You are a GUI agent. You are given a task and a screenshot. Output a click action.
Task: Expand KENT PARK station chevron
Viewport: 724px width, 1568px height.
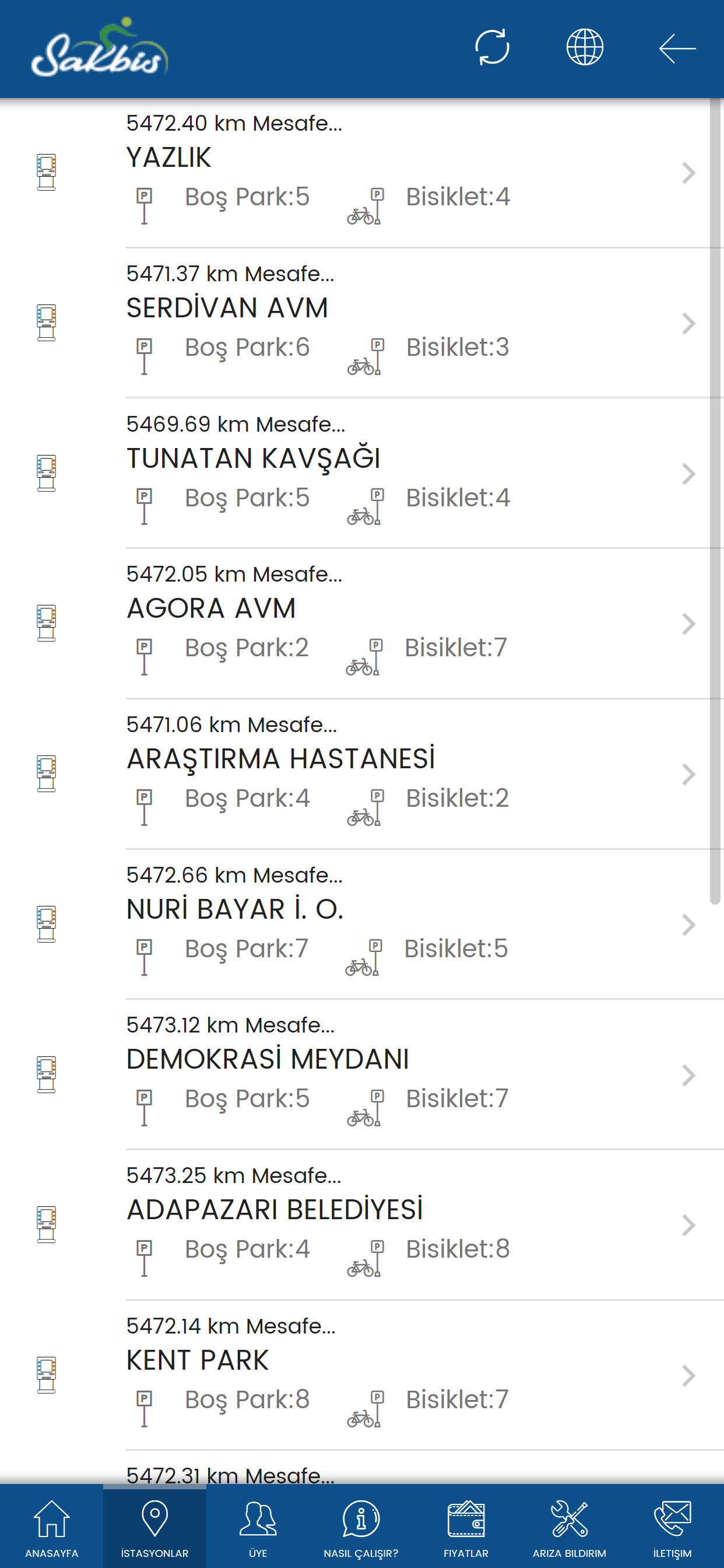click(688, 1375)
